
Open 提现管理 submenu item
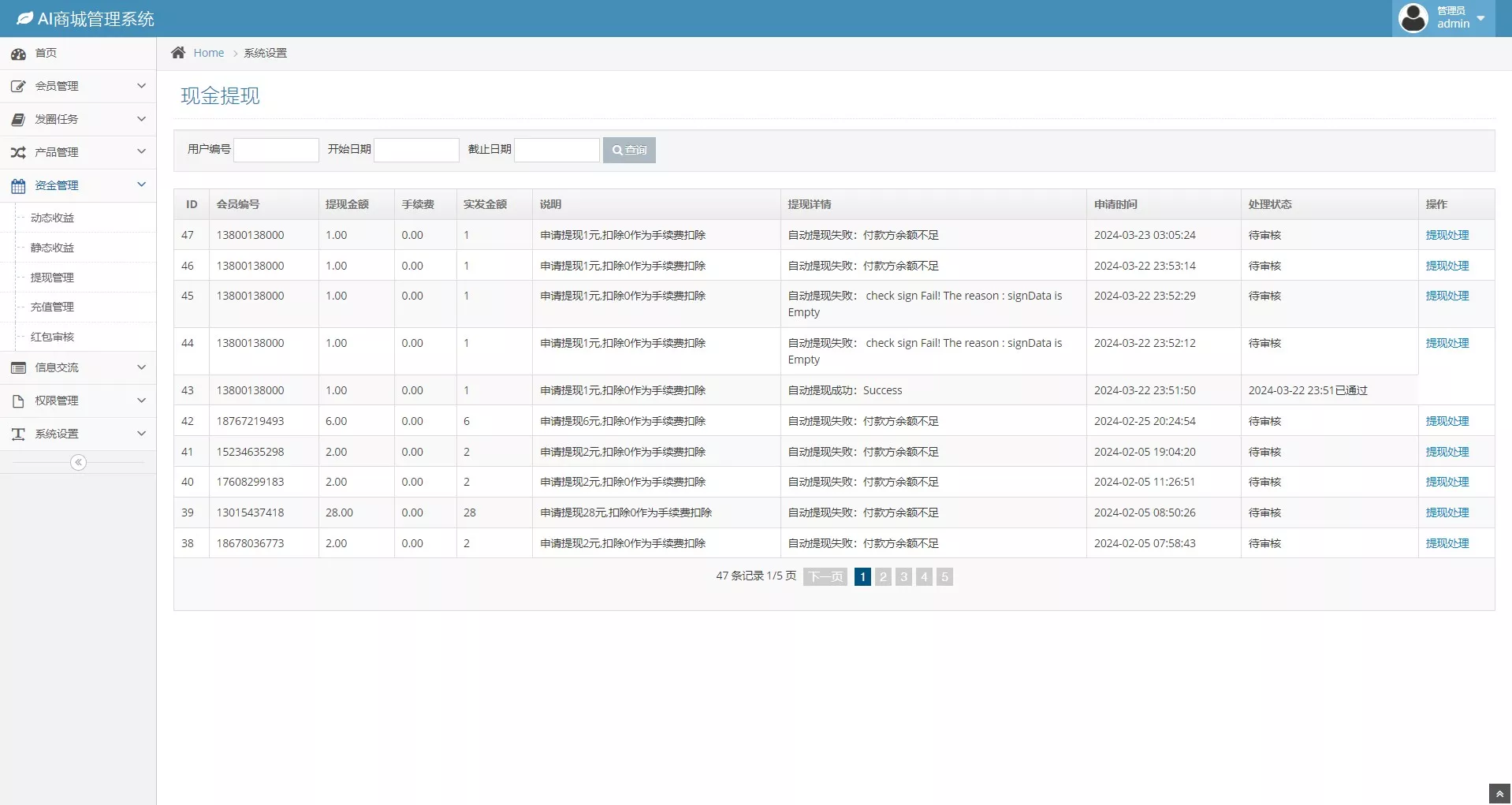pyautogui.click(x=52, y=278)
